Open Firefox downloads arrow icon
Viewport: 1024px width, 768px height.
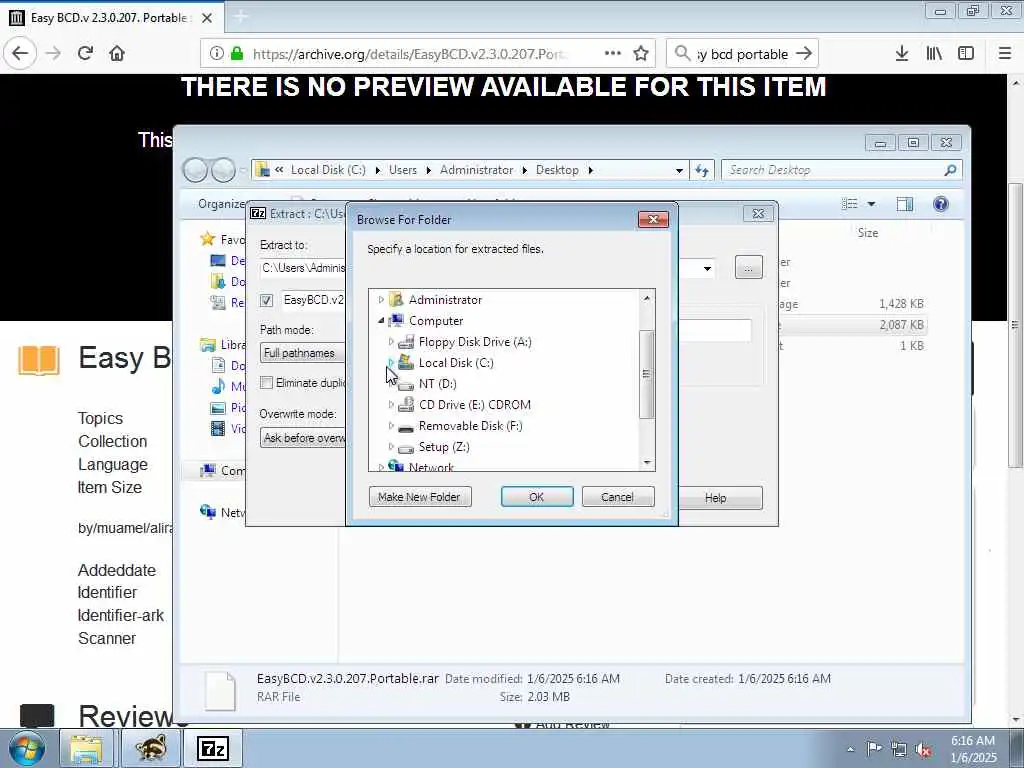(x=902, y=54)
